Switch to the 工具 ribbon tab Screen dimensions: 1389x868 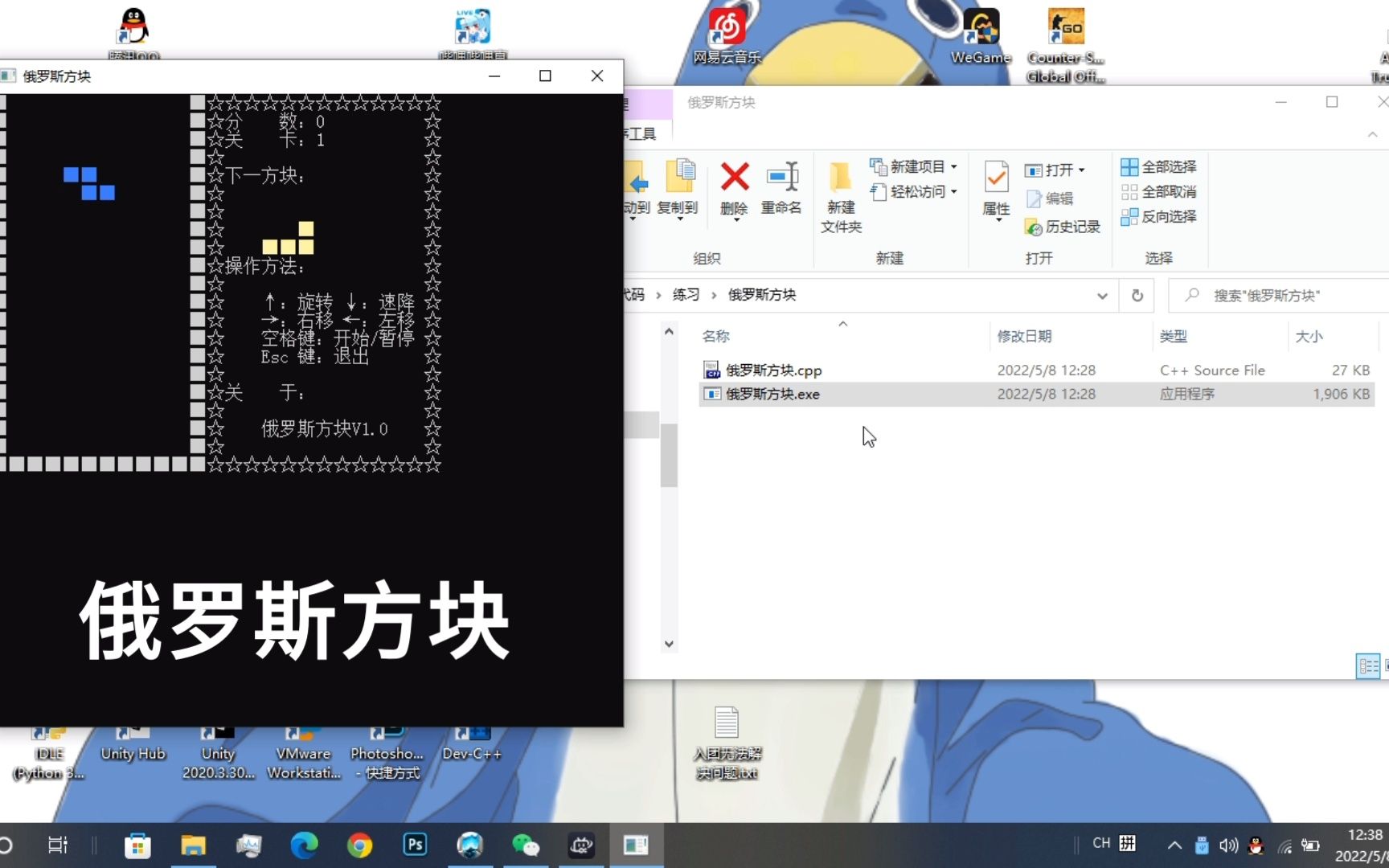click(641, 133)
